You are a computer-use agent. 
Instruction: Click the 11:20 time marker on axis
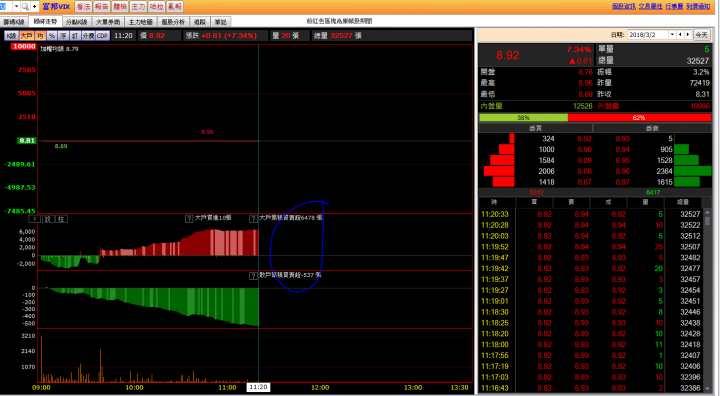(x=258, y=387)
